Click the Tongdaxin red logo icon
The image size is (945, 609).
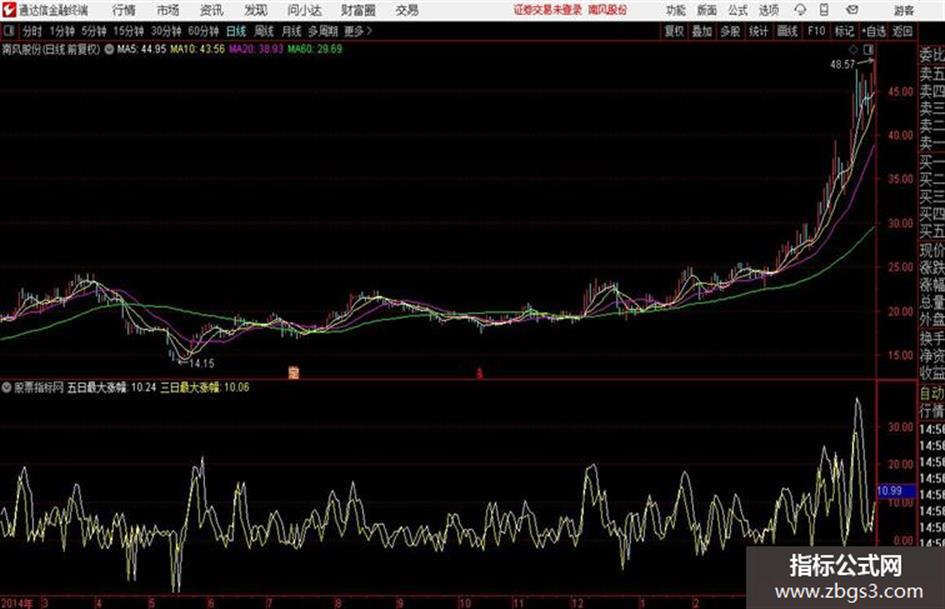tap(8, 10)
